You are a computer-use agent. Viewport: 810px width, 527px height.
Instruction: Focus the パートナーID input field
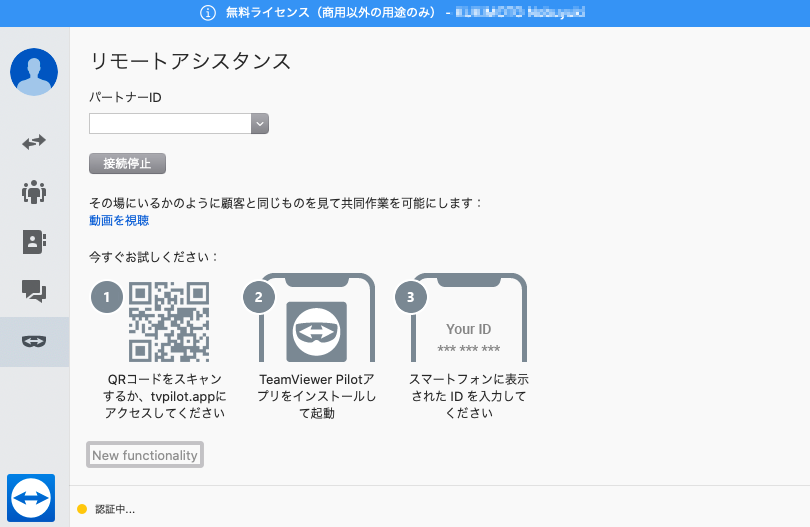pyautogui.click(x=170, y=123)
